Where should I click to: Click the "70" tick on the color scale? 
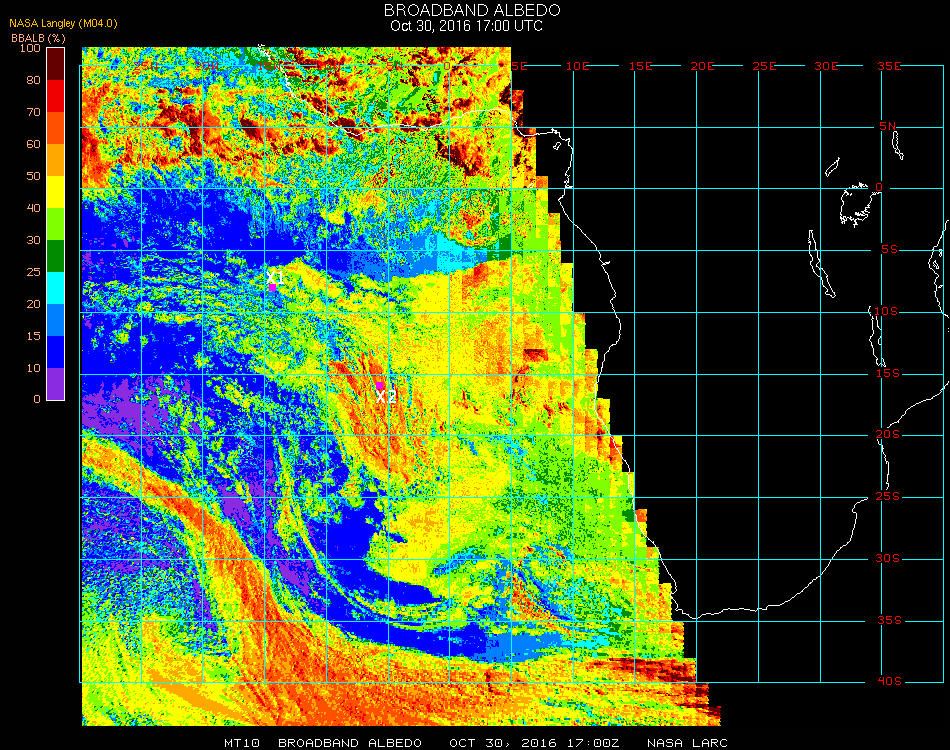coord(33,112)
